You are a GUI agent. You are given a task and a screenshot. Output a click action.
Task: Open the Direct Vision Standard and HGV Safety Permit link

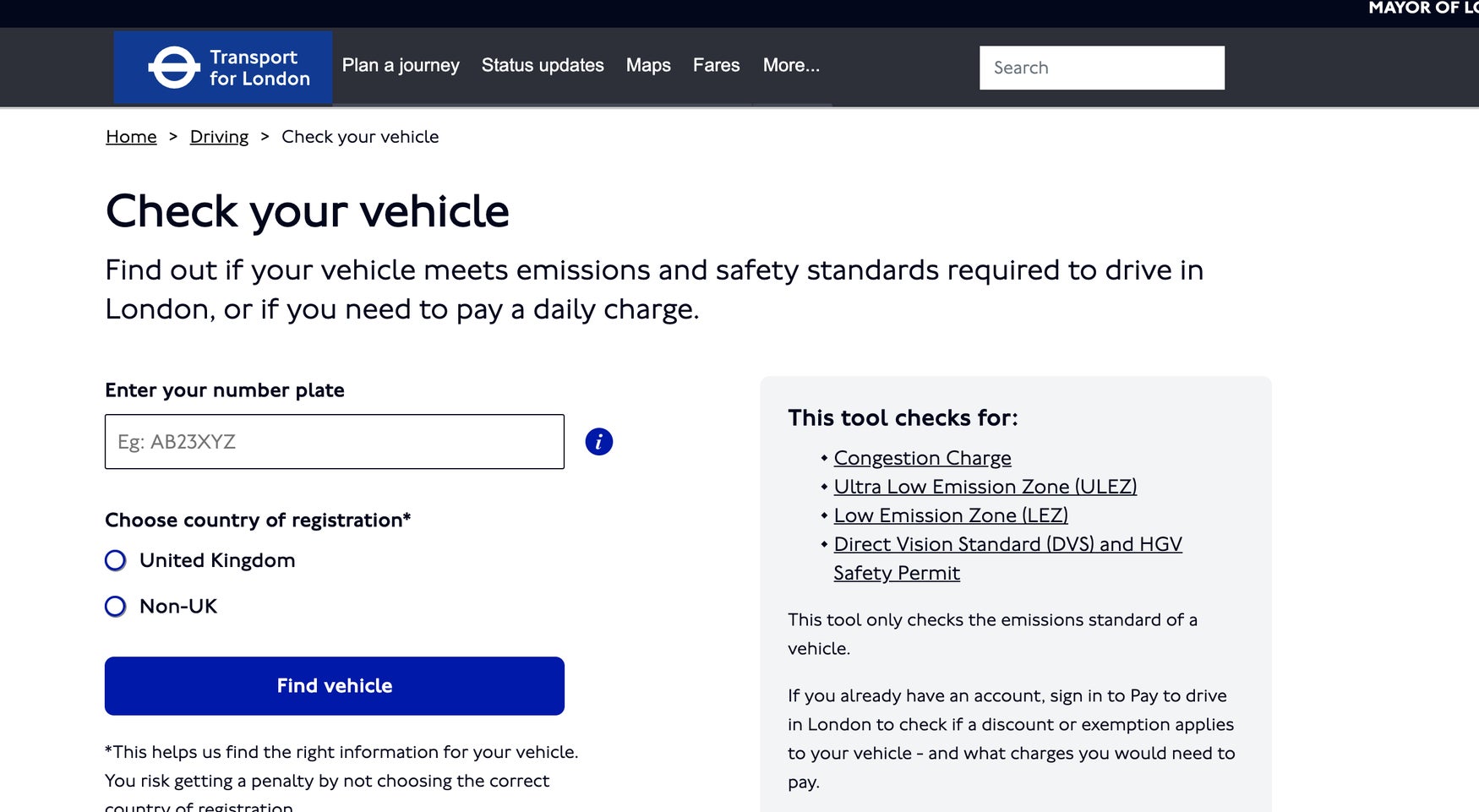click(x=1007, y=559)
